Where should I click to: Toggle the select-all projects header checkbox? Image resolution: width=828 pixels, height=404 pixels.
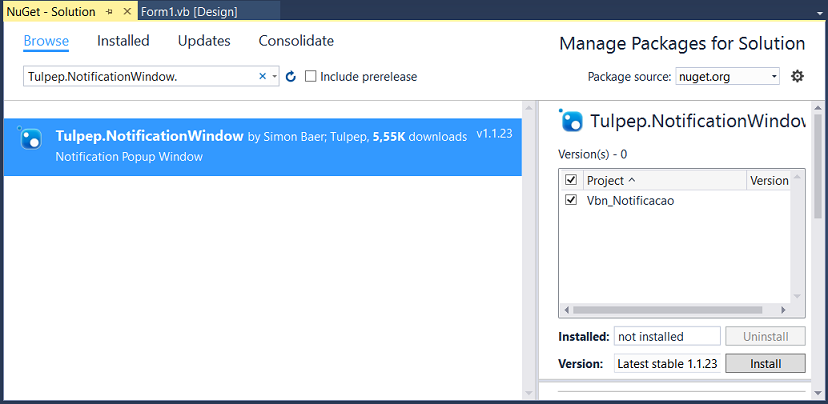[571, 180]
